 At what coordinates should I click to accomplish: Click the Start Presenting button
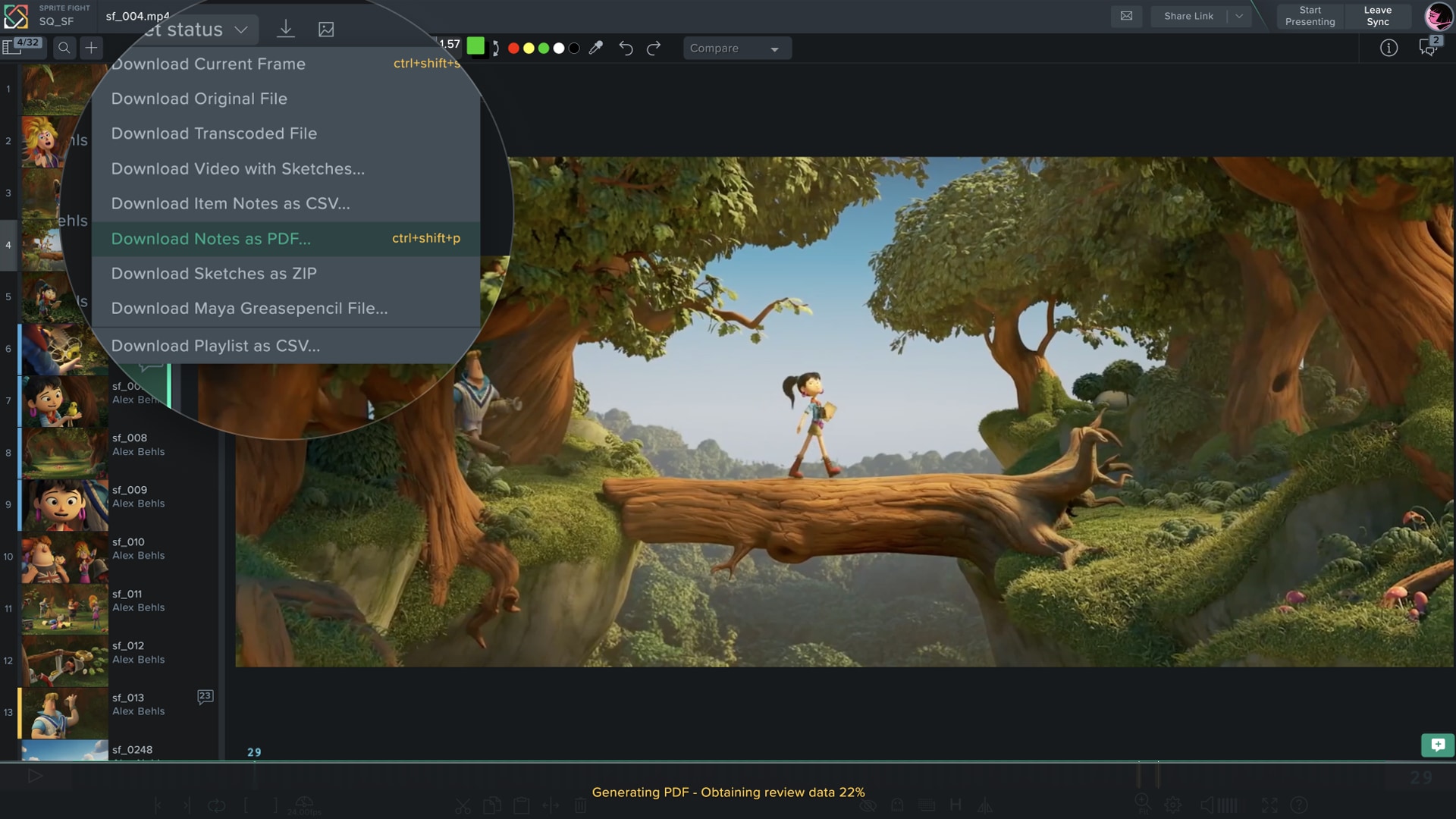(x=1310, y=16)
